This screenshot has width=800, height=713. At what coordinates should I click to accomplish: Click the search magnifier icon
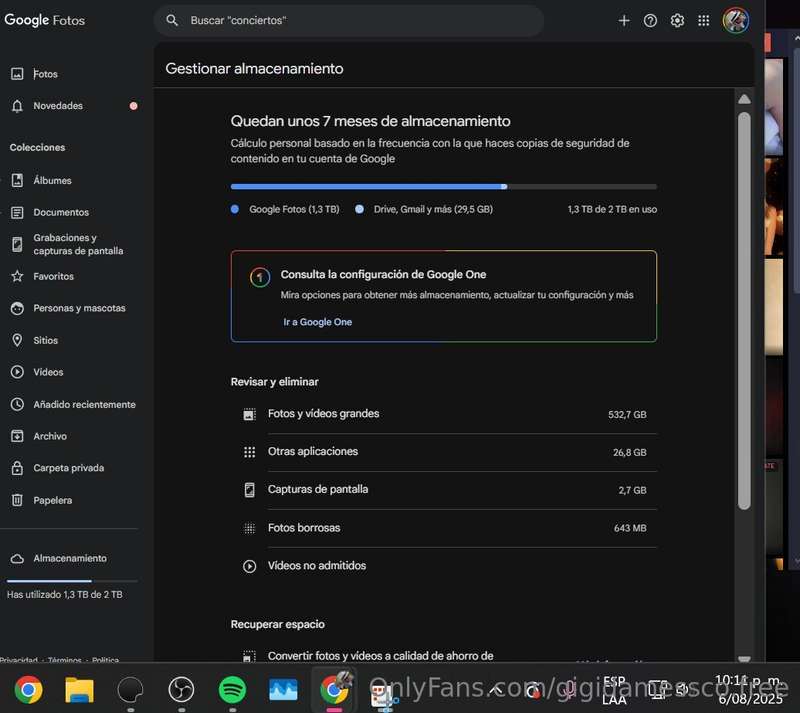coord(172,20)
